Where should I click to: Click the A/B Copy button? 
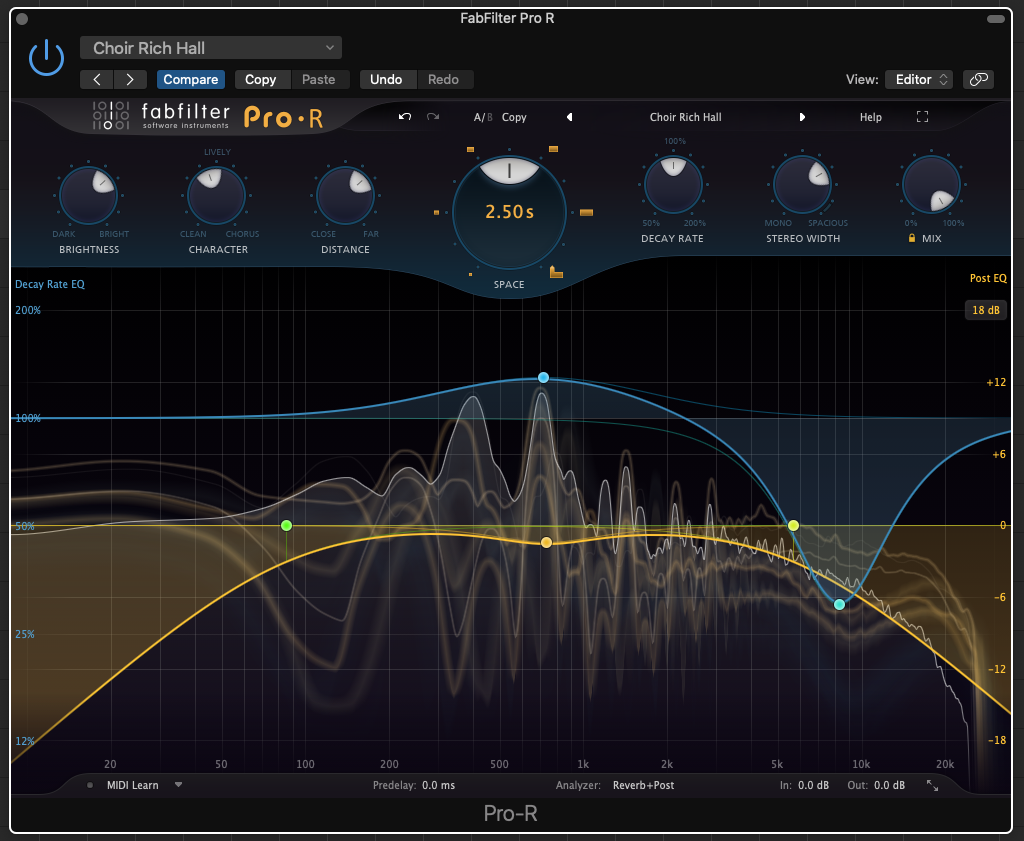514,117
